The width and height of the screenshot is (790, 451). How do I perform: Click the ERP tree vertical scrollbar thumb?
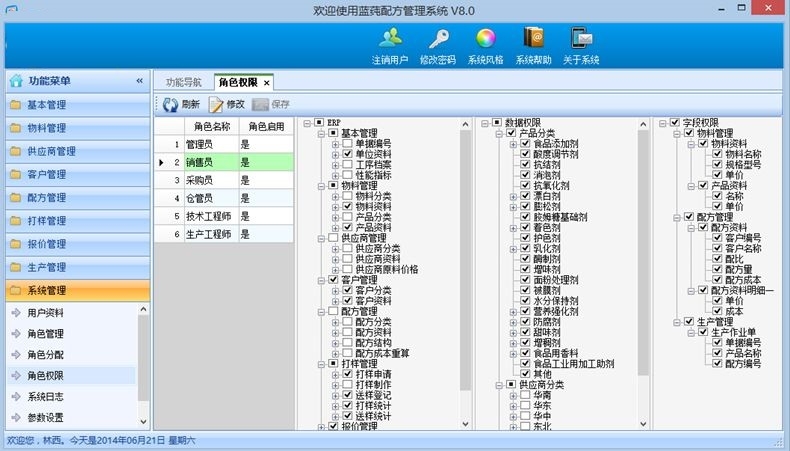pos(465,260)
